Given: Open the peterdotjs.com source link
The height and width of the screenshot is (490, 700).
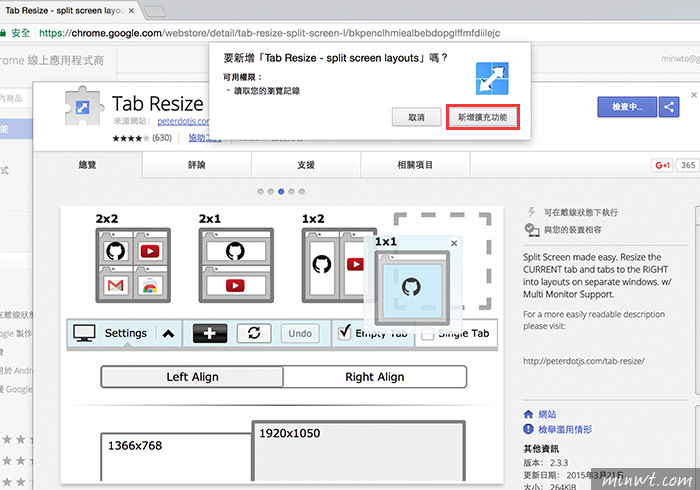Looking at the screenshot, I should (x=183, y=121).
